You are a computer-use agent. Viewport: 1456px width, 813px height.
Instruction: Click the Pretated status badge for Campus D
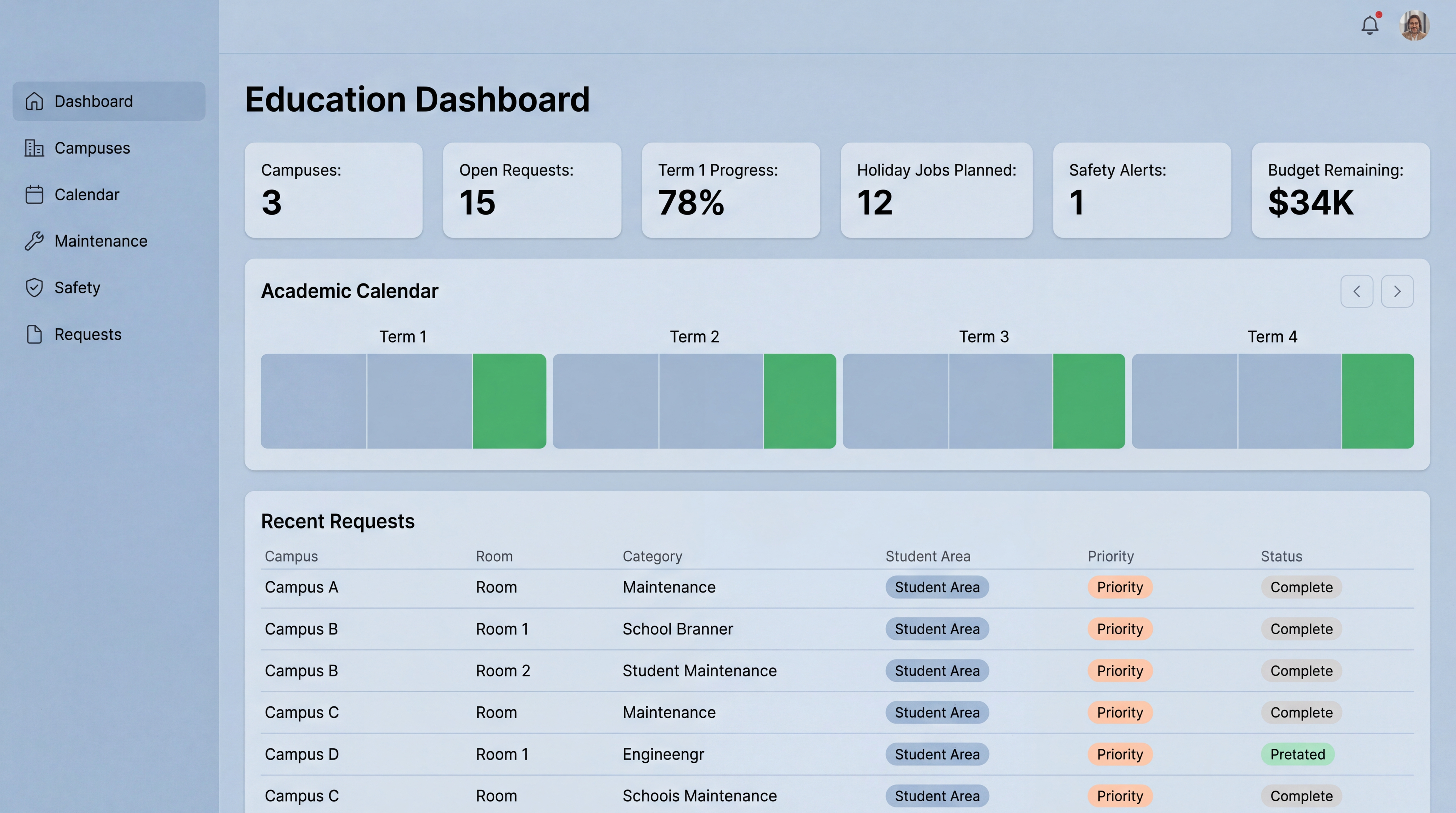[1297, 754]
